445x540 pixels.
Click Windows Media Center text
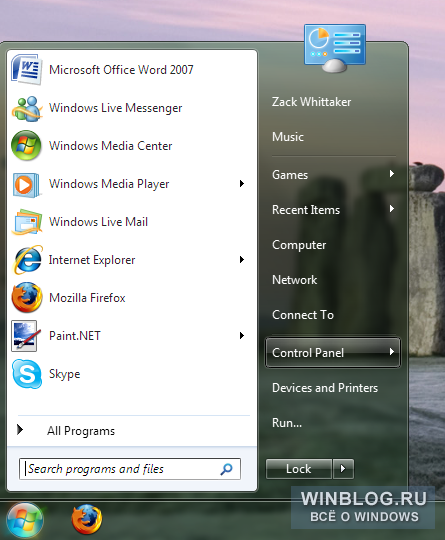111,146
